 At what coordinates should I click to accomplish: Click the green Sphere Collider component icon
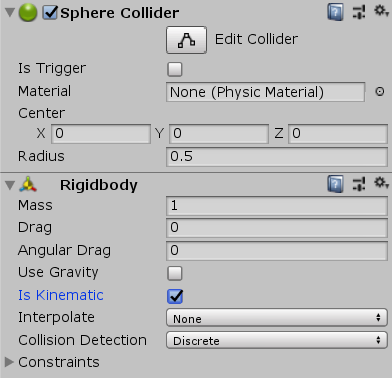tap(28, 13)
